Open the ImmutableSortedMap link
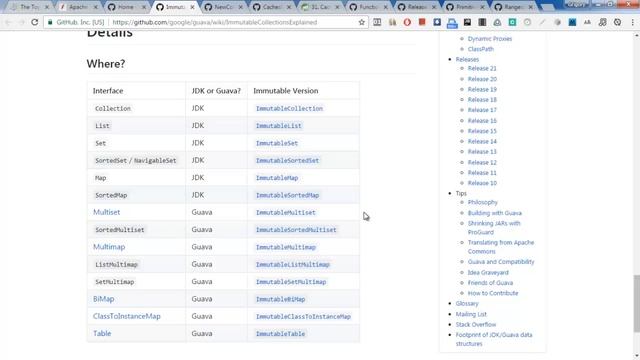This screenshot has height=360, width=640. click(287, 195)
